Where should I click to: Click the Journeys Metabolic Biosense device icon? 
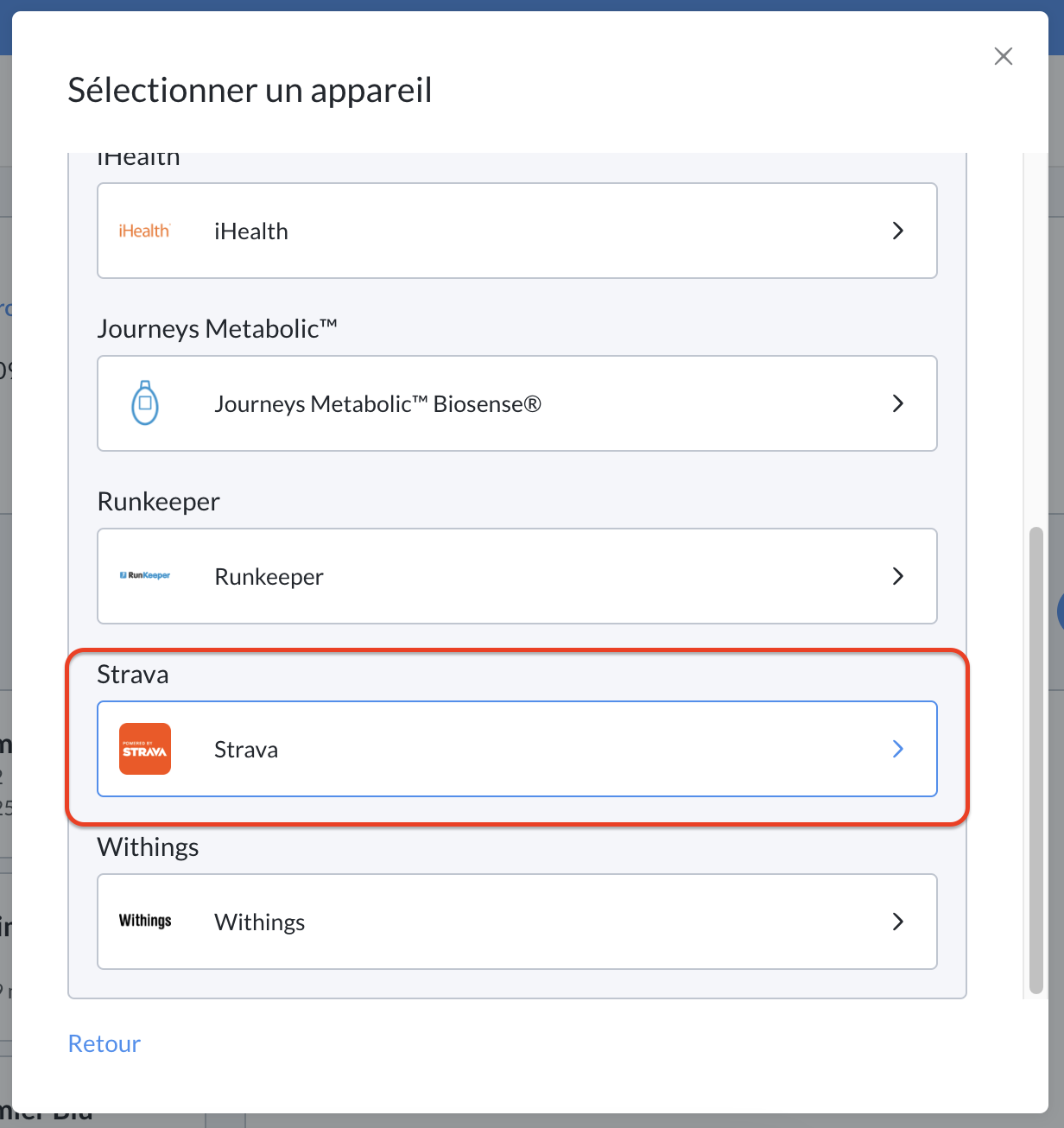[145, 403]
